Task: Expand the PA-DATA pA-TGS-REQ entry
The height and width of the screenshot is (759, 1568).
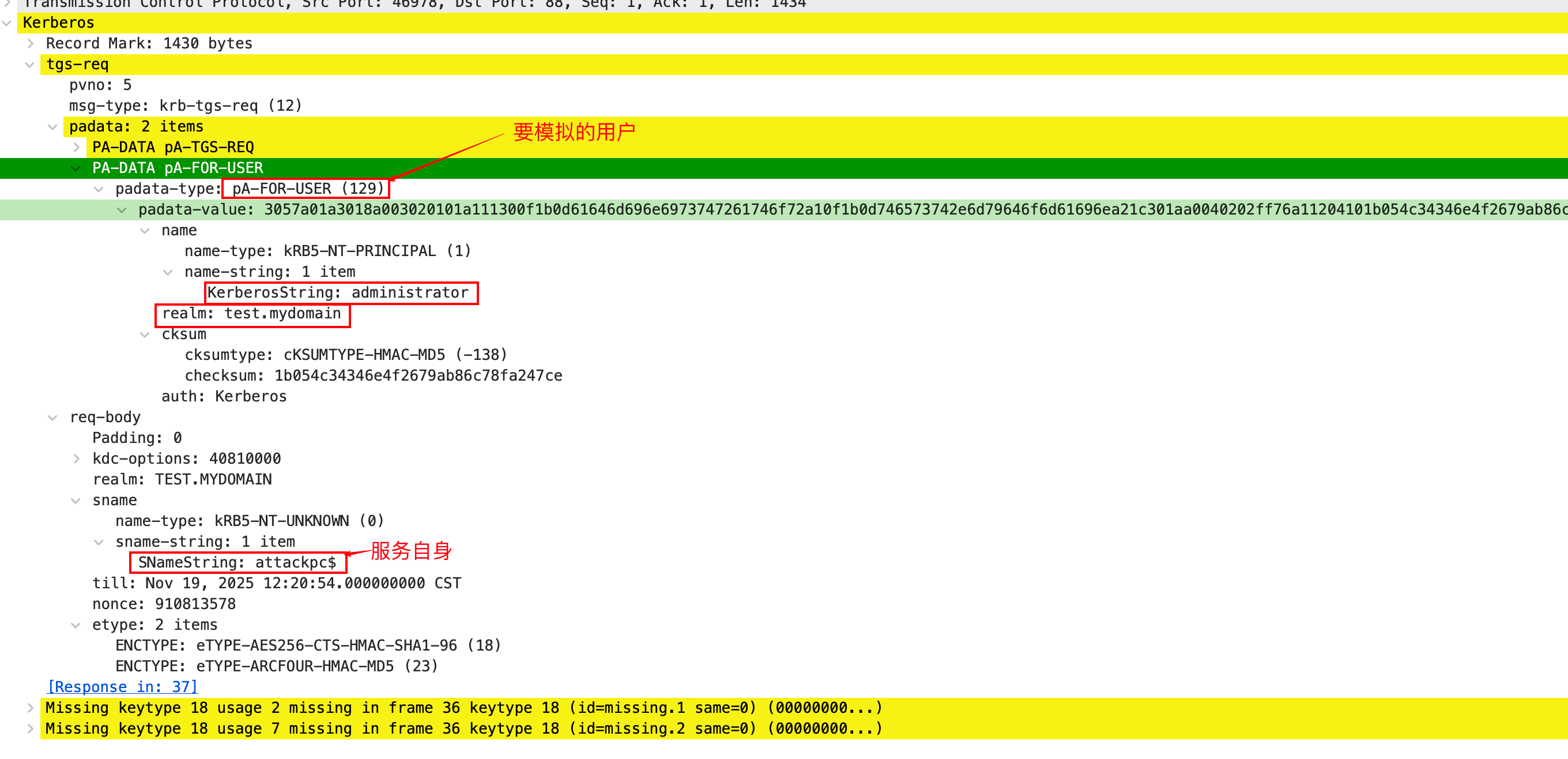Action: (76, 148)
